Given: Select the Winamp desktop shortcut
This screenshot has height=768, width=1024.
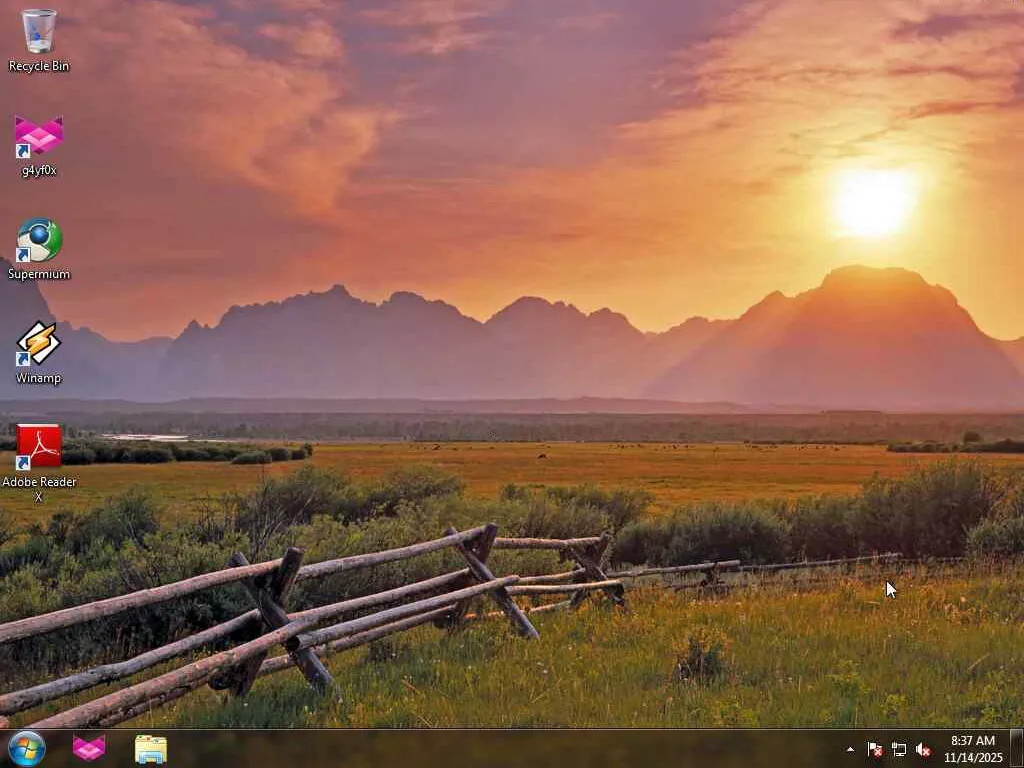Looking at the screenshot, I should (39, 353).
